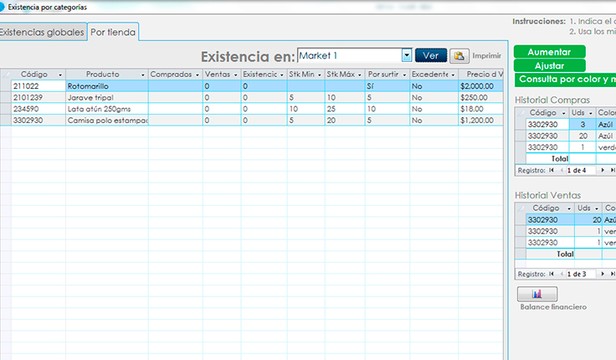Screen dimensions: 616x360
Task: Go to first record in Historial Ventas
Action: tap(552, 274)
